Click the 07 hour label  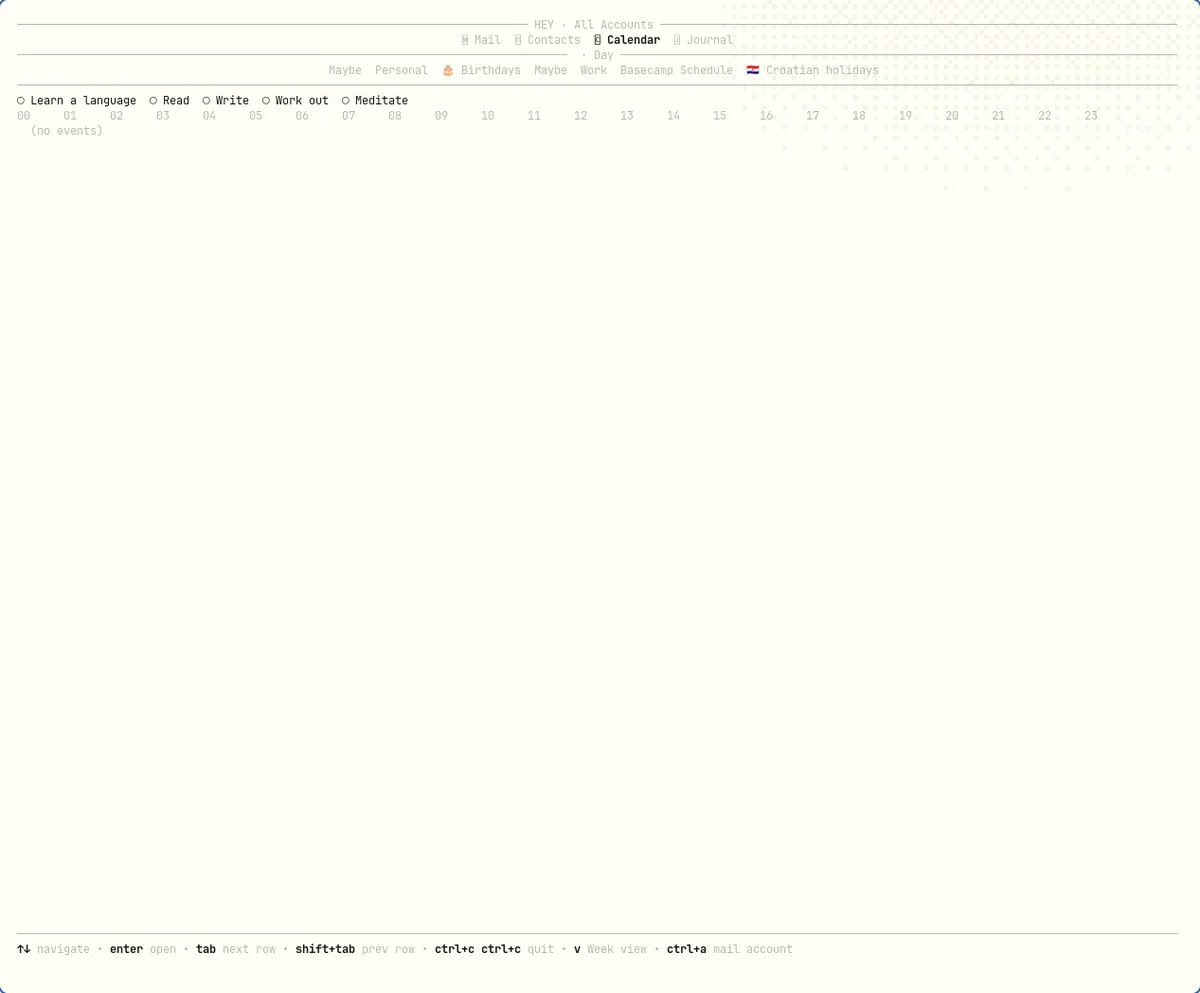[349, 116]
